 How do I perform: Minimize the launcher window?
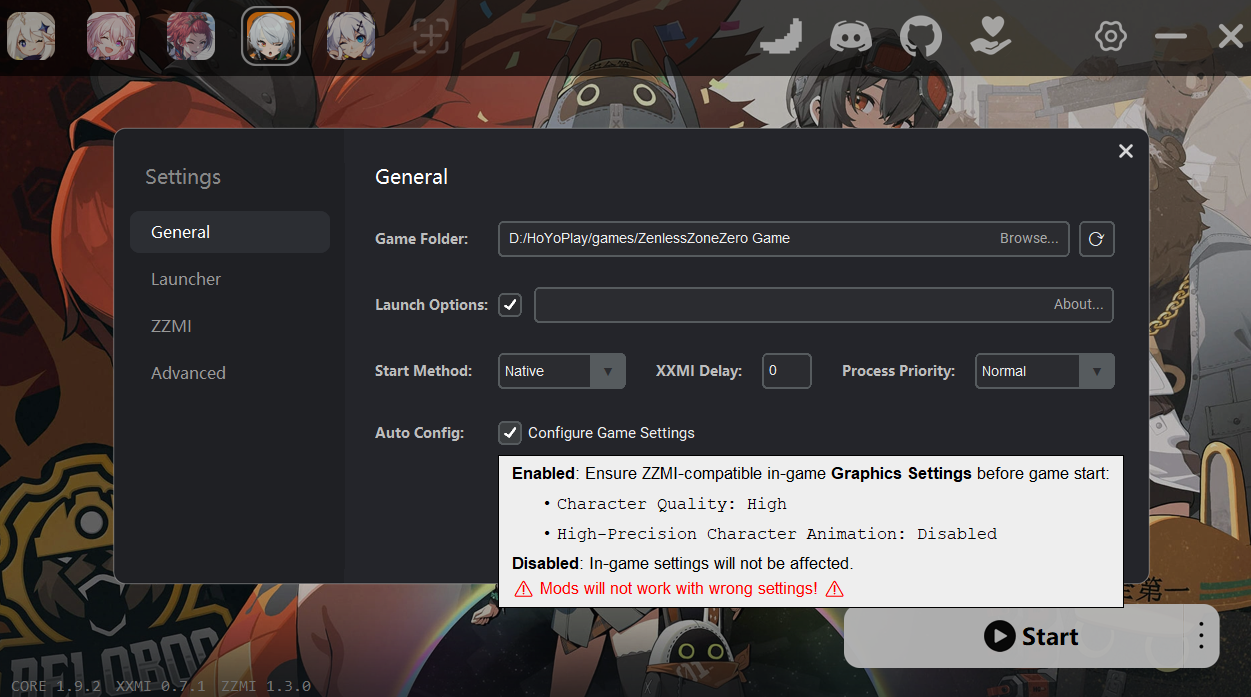pos(1171,37)
